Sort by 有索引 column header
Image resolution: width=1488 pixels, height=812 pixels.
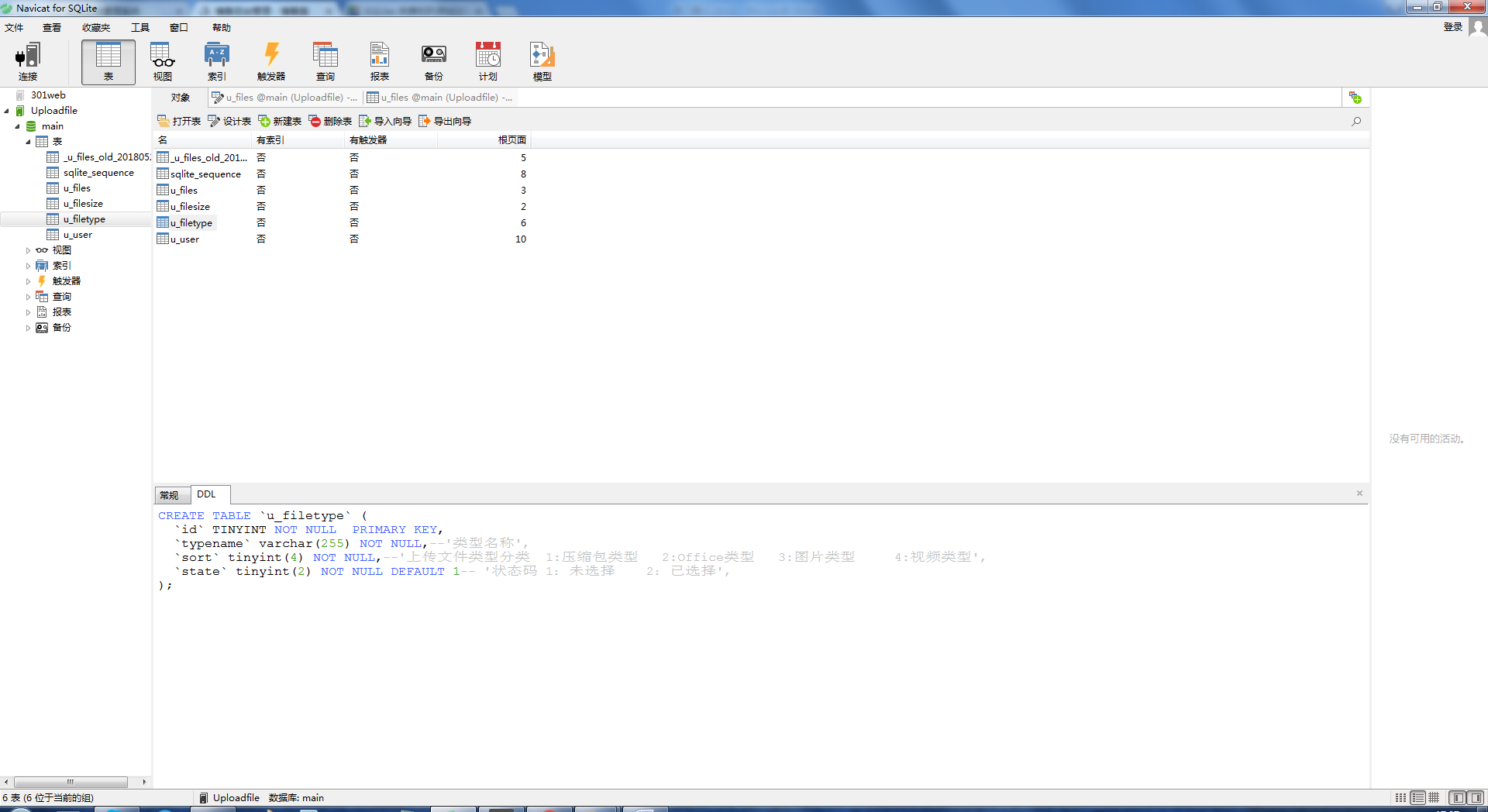click(x=299, y=140)
